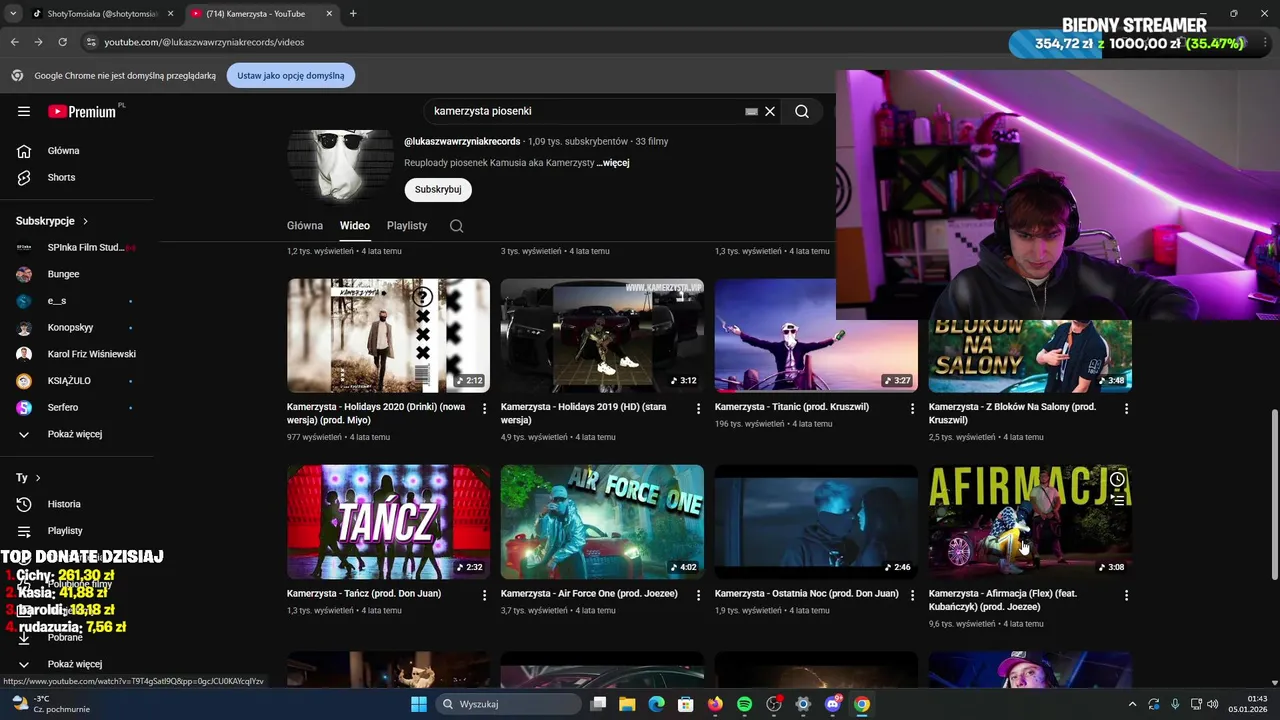The height and width of the screenshot is (720, 1280).
Task: Go back in Chrome
Action: click(x=14, y=42)
